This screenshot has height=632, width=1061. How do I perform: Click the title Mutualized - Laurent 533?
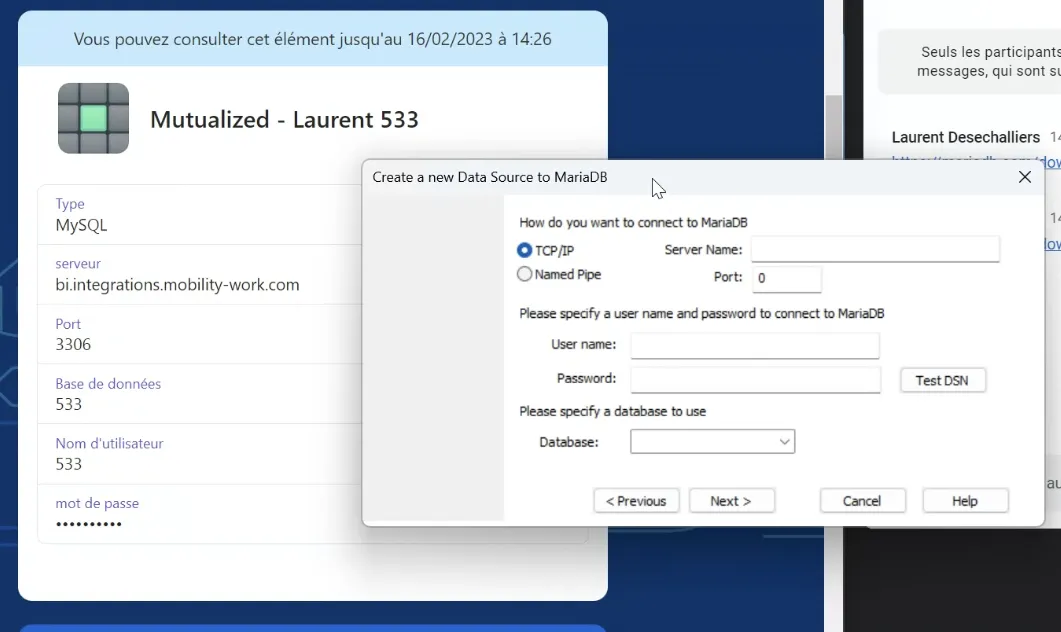tap(284, 120)
